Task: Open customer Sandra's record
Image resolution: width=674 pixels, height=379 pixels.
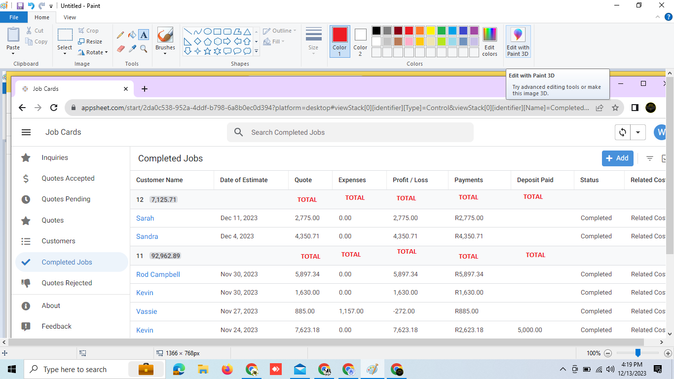Action: (147, 236)
